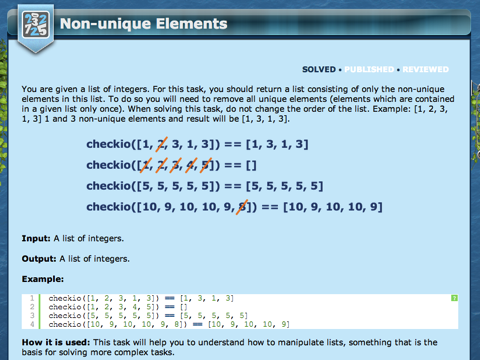The height and width of the screenshot is (360, 480).
Task: Click the 'Example:' label
Action: click(43, 279)
